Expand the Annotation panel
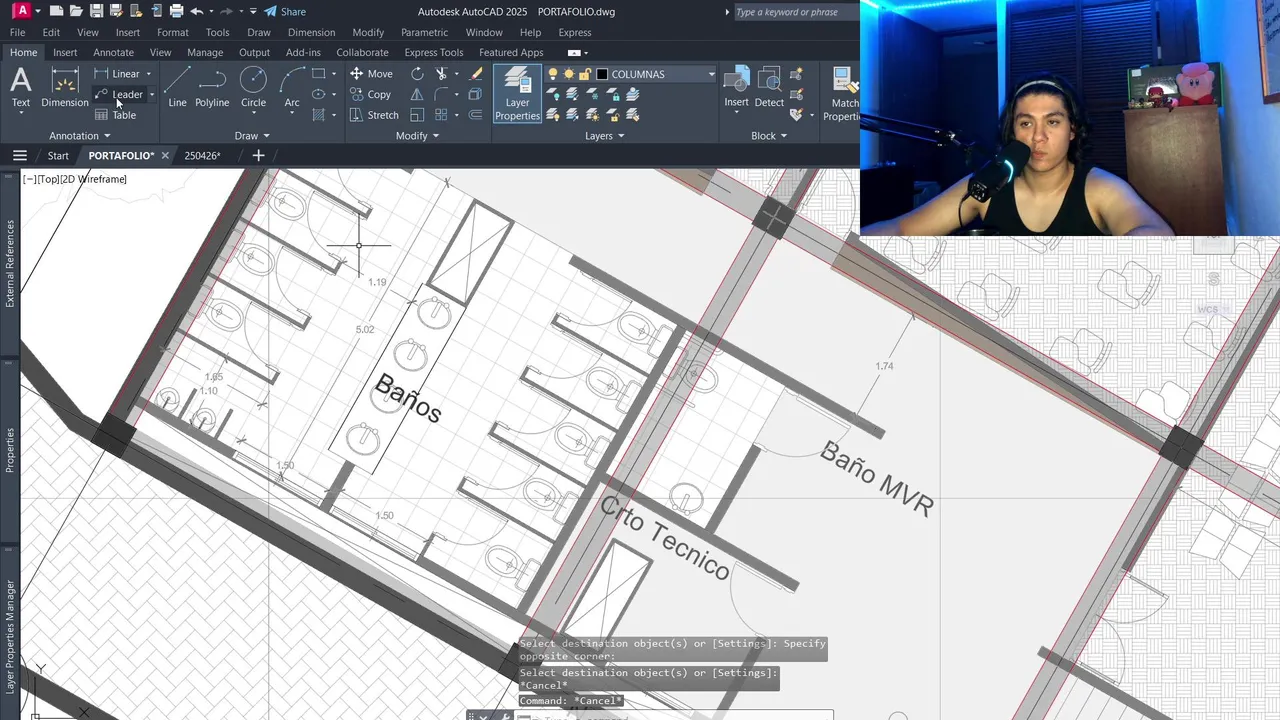The height and width of the screenshot is (720, 1280). (x=80, y=136)
